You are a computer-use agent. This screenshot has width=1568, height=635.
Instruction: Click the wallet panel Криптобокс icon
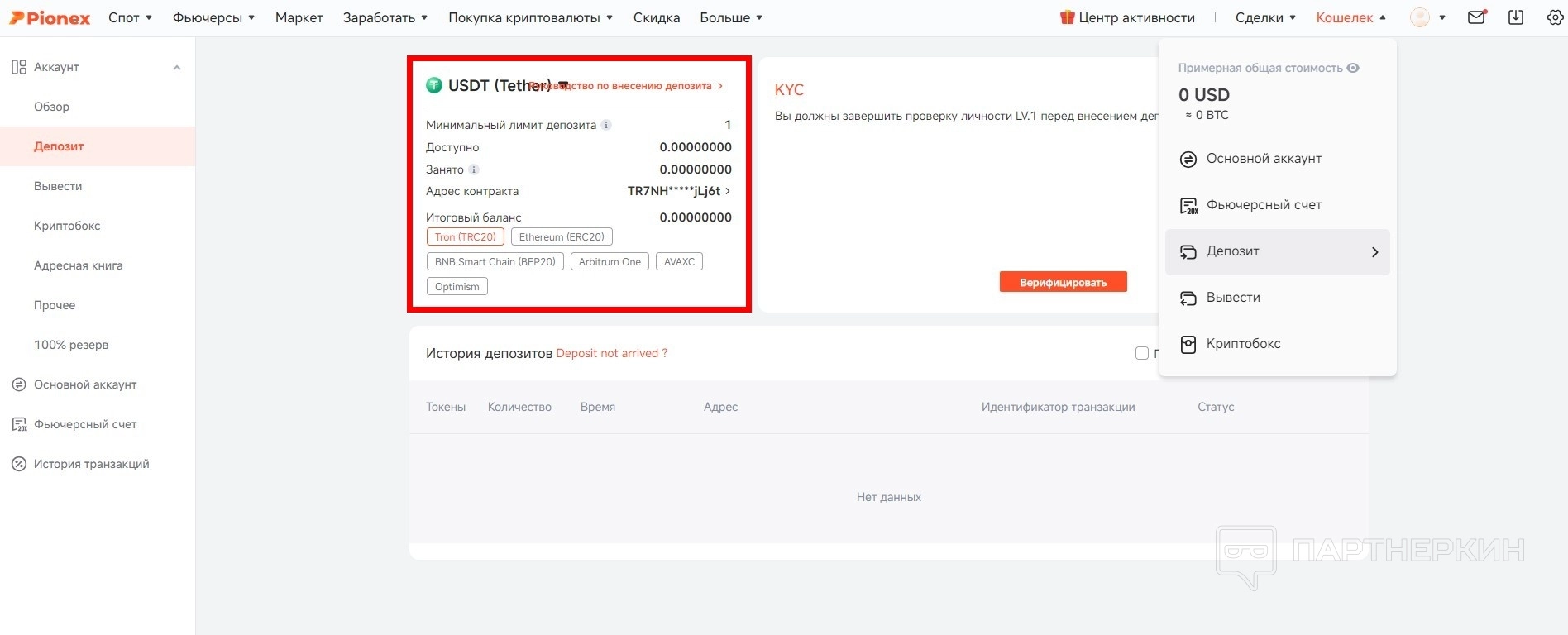click(x=1188, y=345)
